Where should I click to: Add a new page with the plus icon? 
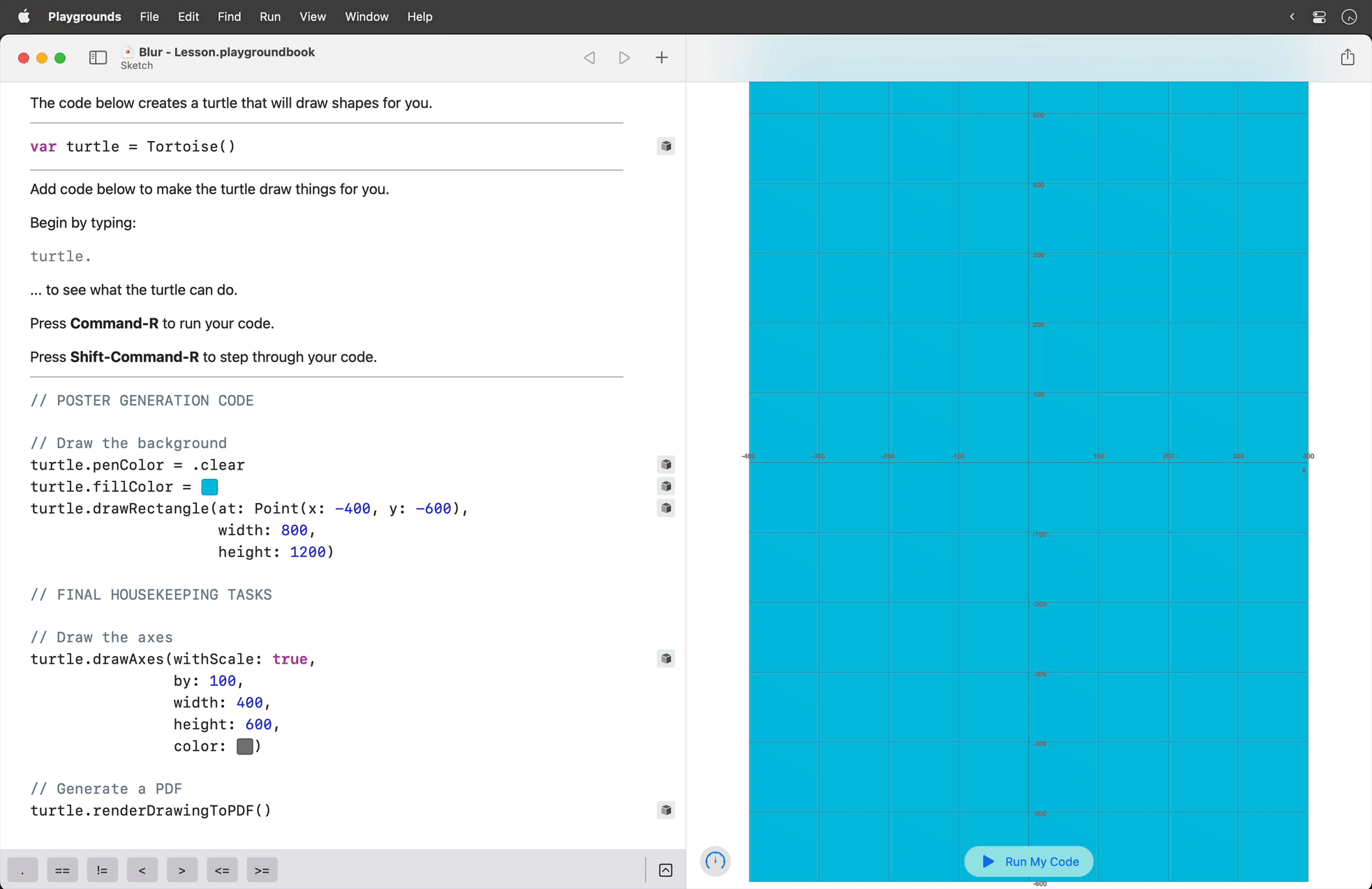[x=662, y=57]
